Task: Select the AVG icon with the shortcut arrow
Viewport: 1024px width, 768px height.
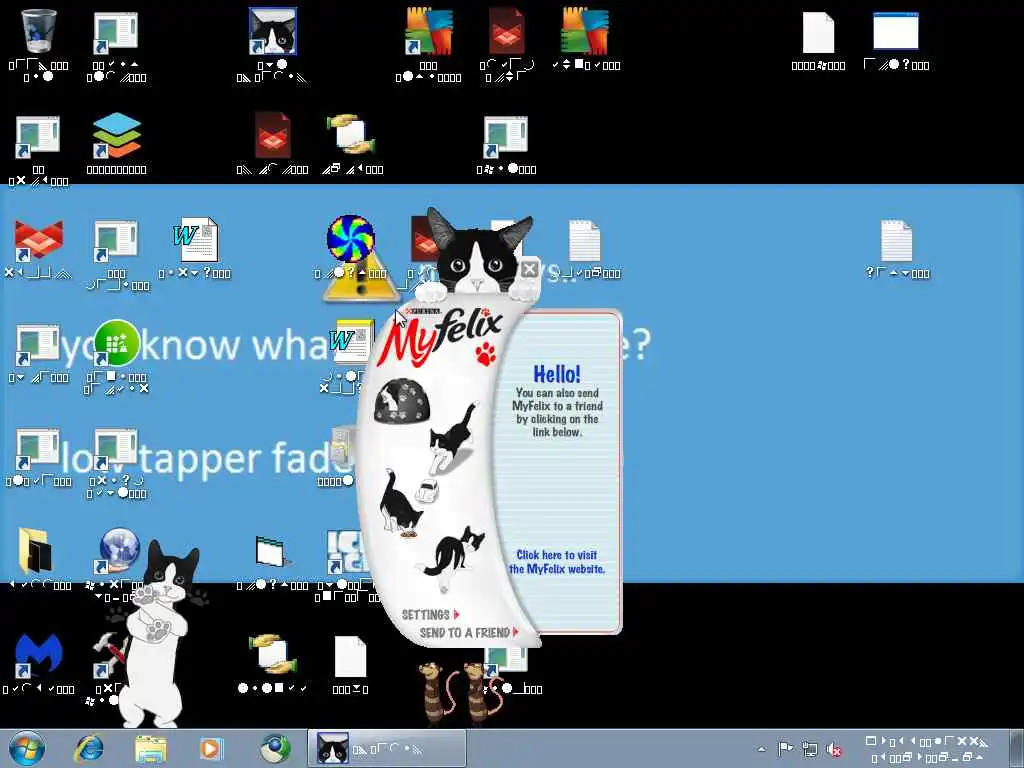Action: pos(428,31)
